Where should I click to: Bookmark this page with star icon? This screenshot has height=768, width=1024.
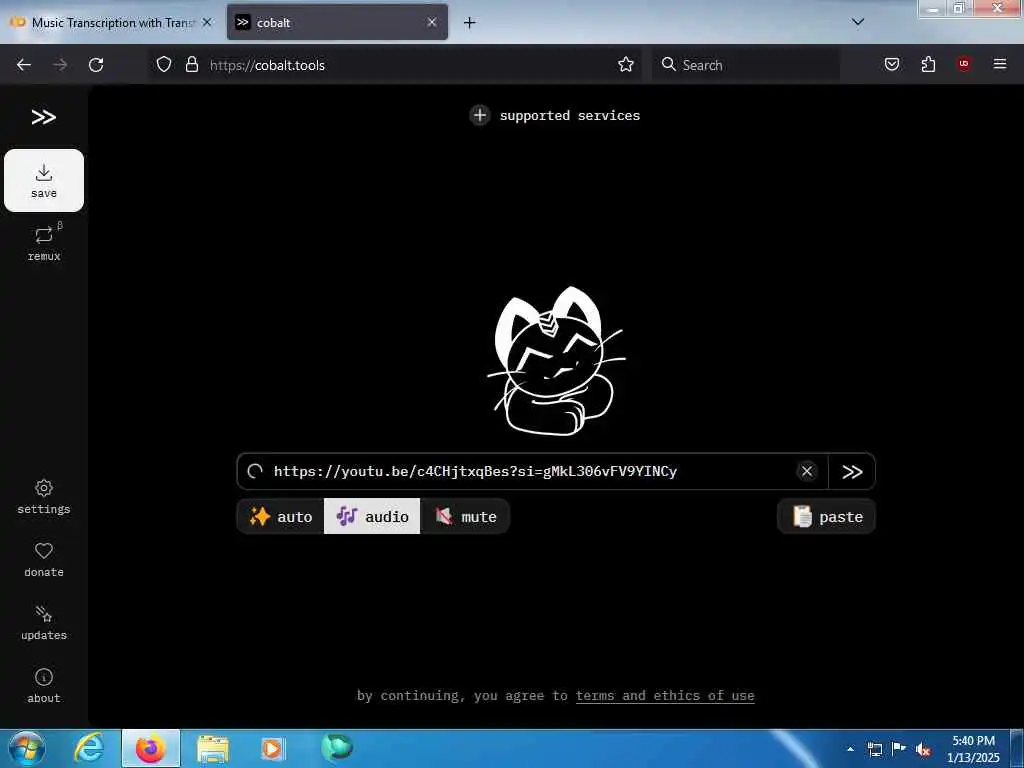(x=626, y=65)
